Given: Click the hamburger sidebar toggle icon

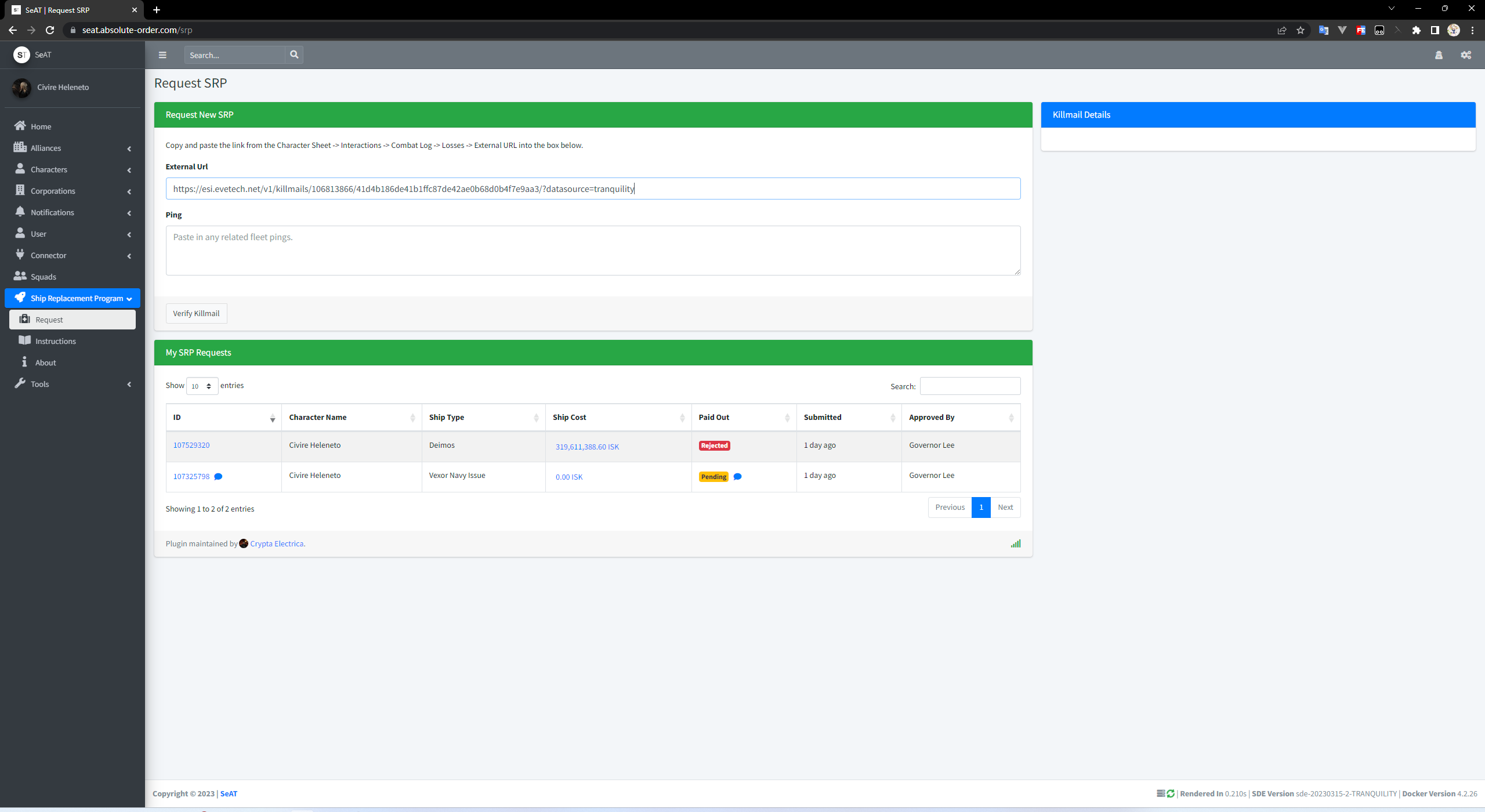Looking at the screenshot, I should pyautogui.click(x=162, y=55).
